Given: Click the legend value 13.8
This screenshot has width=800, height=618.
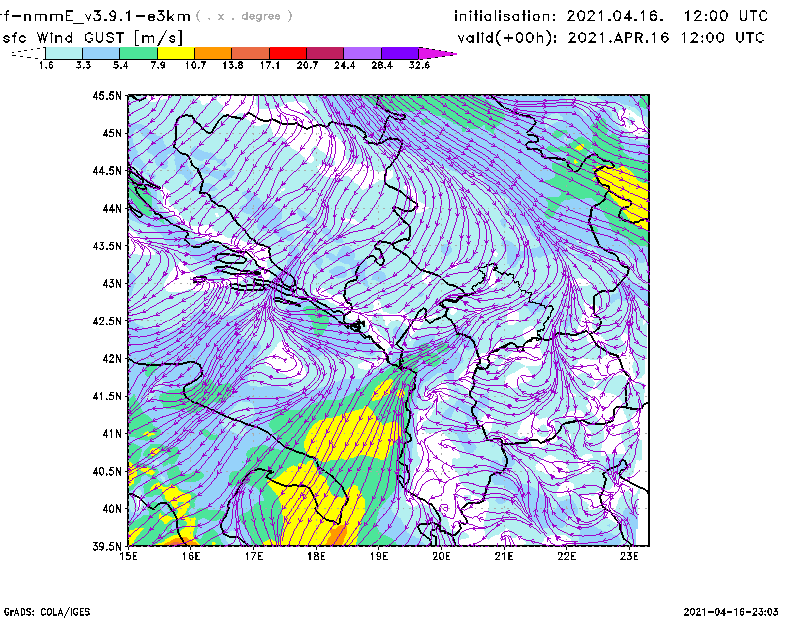Looking at the screenshot, I should pos(233,65).
